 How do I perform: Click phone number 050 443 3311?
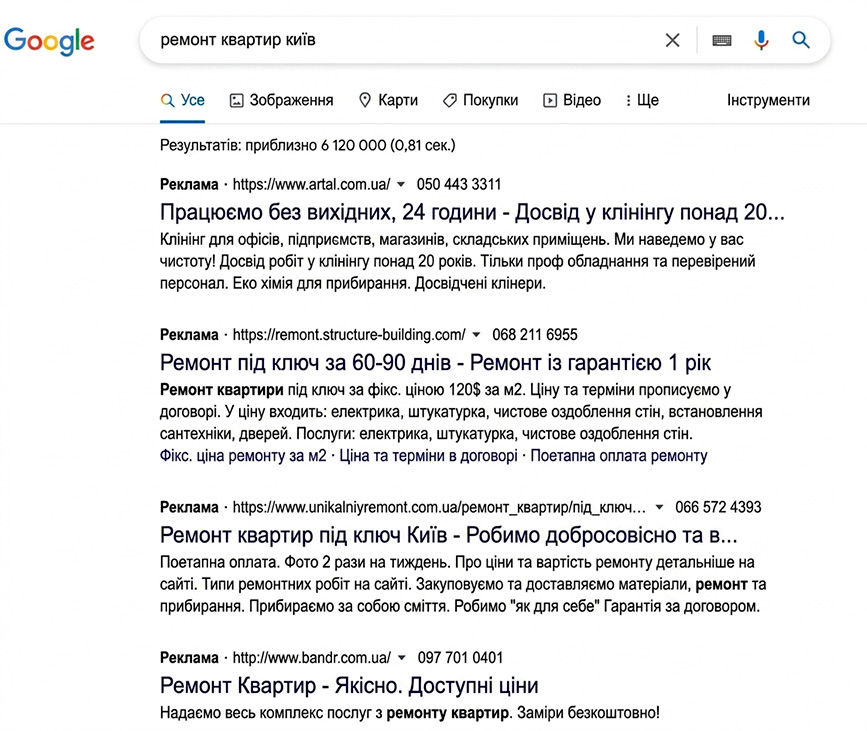click(459, 184)
